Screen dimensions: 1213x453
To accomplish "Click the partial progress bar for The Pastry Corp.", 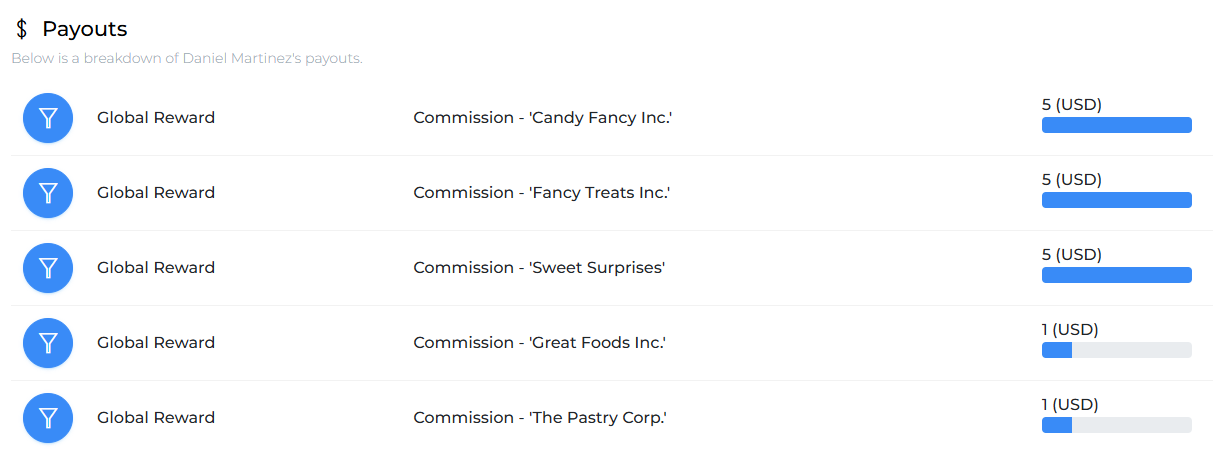I will pos(1117,425).
